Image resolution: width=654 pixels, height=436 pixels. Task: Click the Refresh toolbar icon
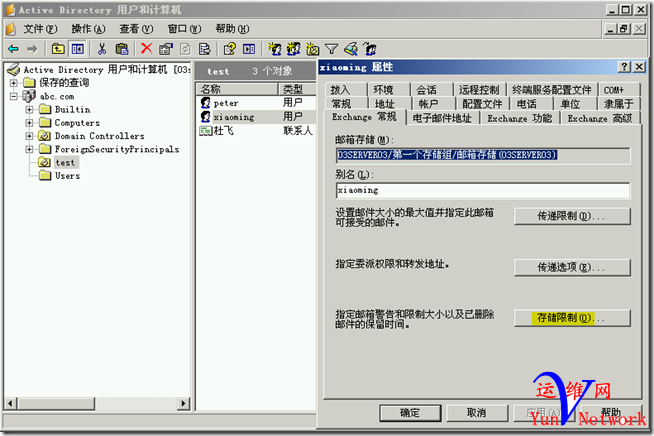point(185,49)
